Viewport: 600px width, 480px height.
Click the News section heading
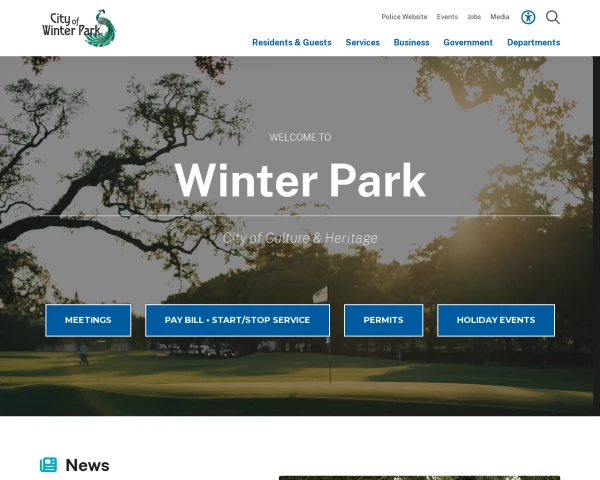pyautogui.click(x=87, y=465)
